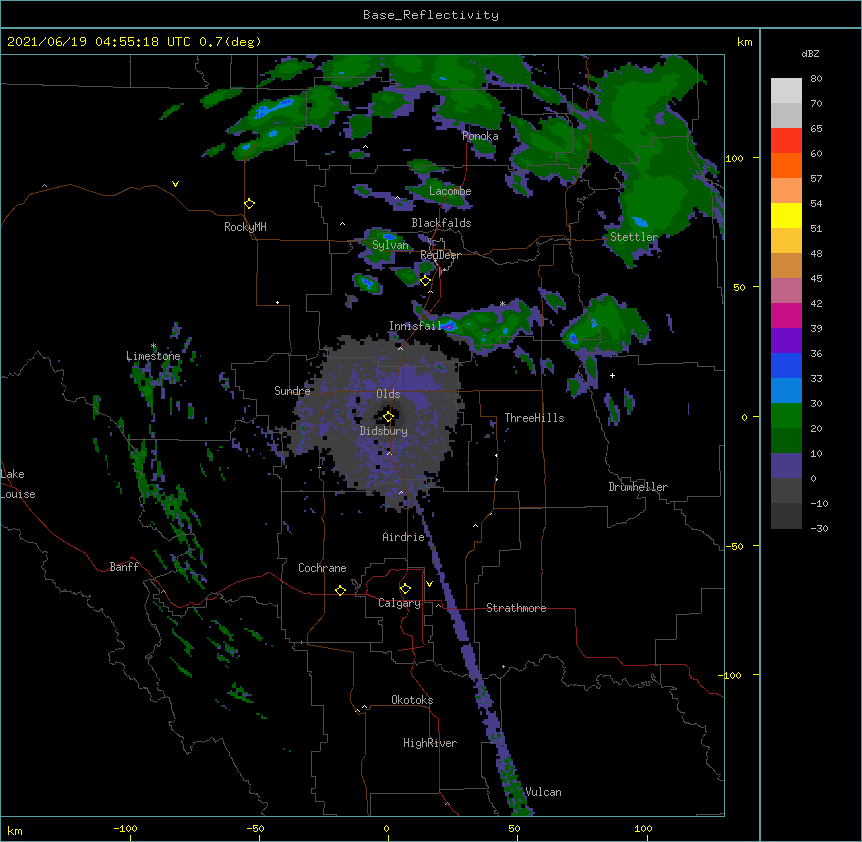
Task: Click the Blackfalds label
Action: click(x=441, y=223)
